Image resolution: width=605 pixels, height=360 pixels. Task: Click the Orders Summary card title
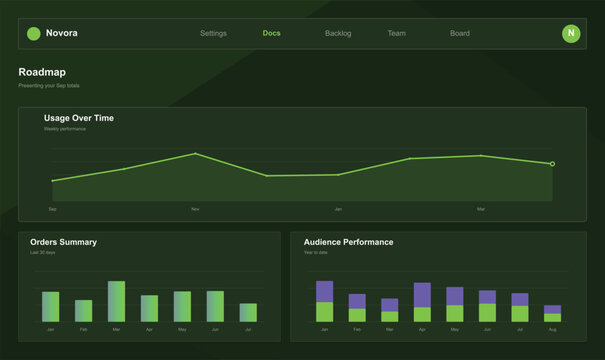[x=64, y=242]
